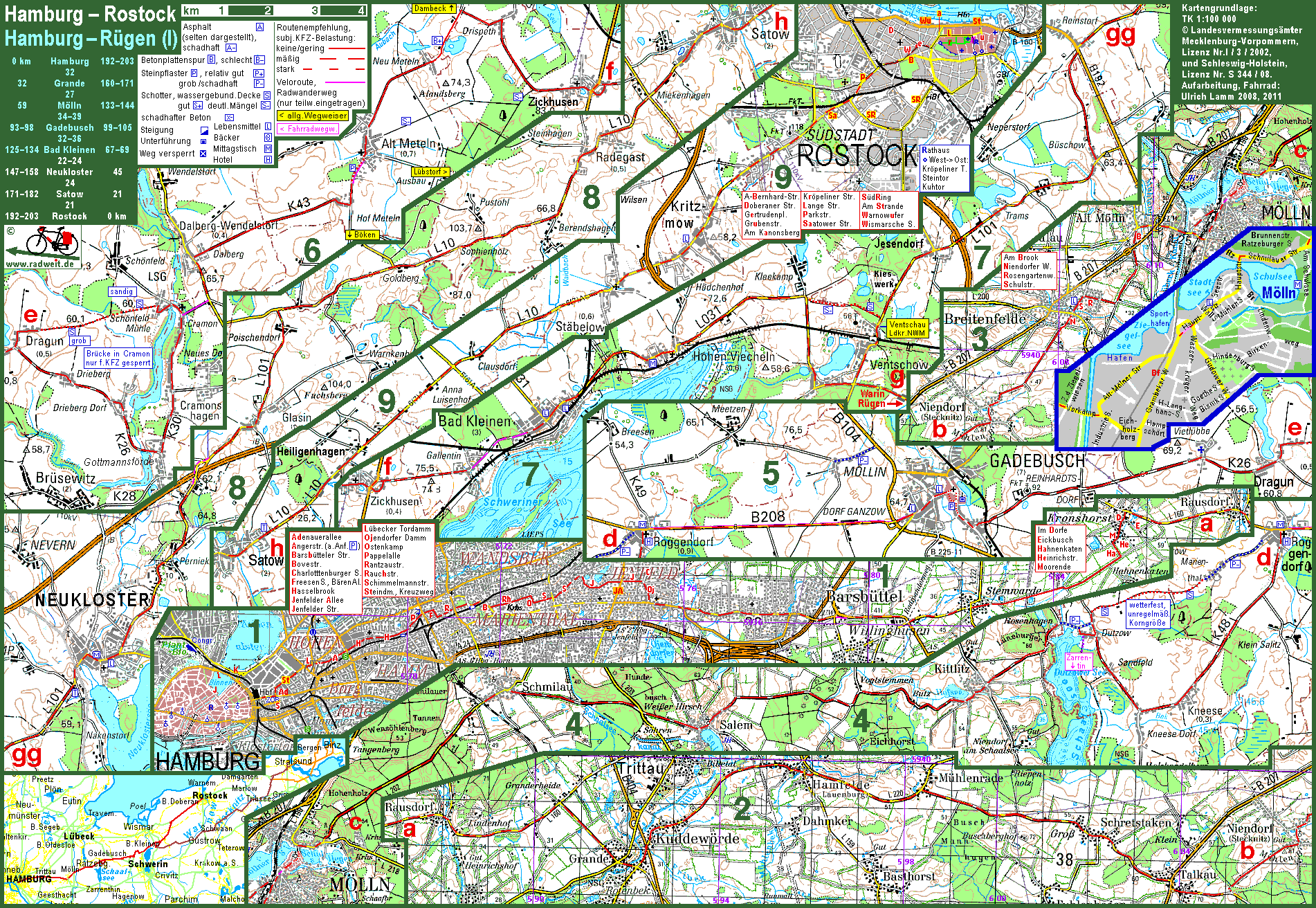Click the Asphalt 'A' symbol in legend
The image size is (1316, 908).
pyautogui.click(x=259, y=27)
